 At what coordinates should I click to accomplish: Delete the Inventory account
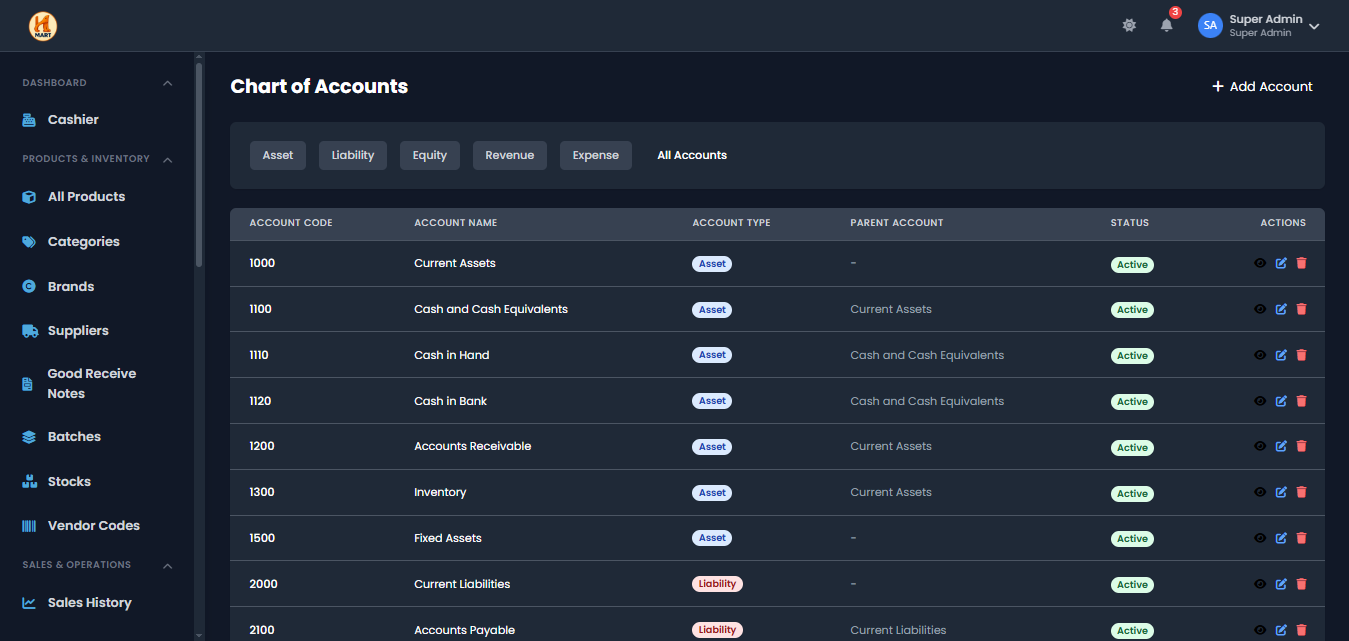[x=1301, y=492]
